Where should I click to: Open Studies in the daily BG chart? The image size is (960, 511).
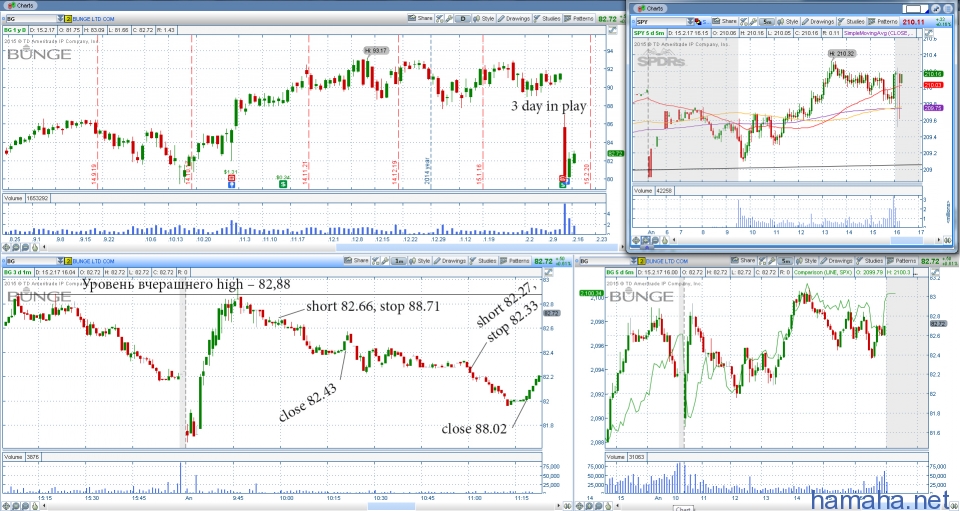(547, 18)
